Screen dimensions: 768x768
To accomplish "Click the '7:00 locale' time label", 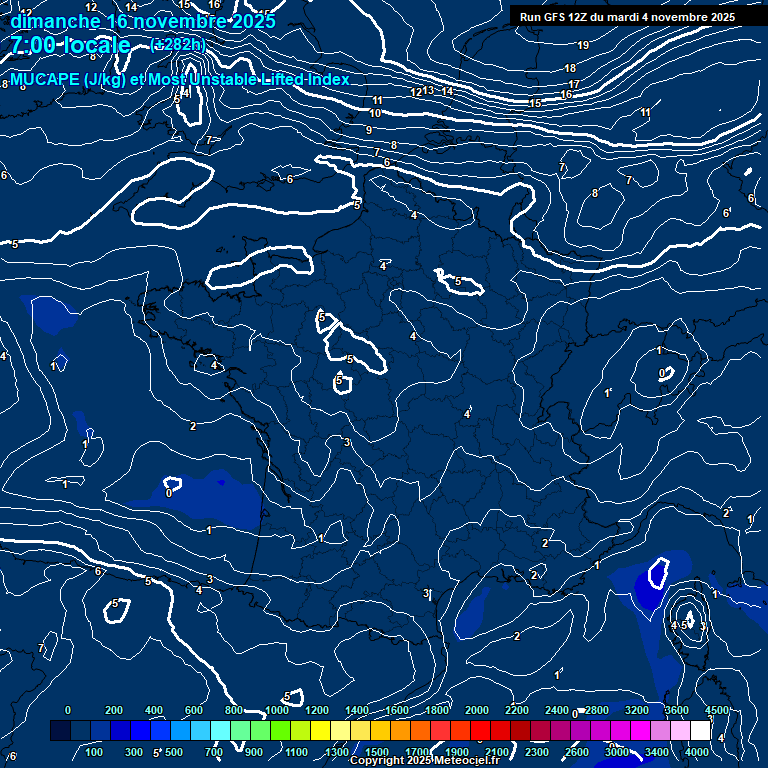I will tap(71, 45).
